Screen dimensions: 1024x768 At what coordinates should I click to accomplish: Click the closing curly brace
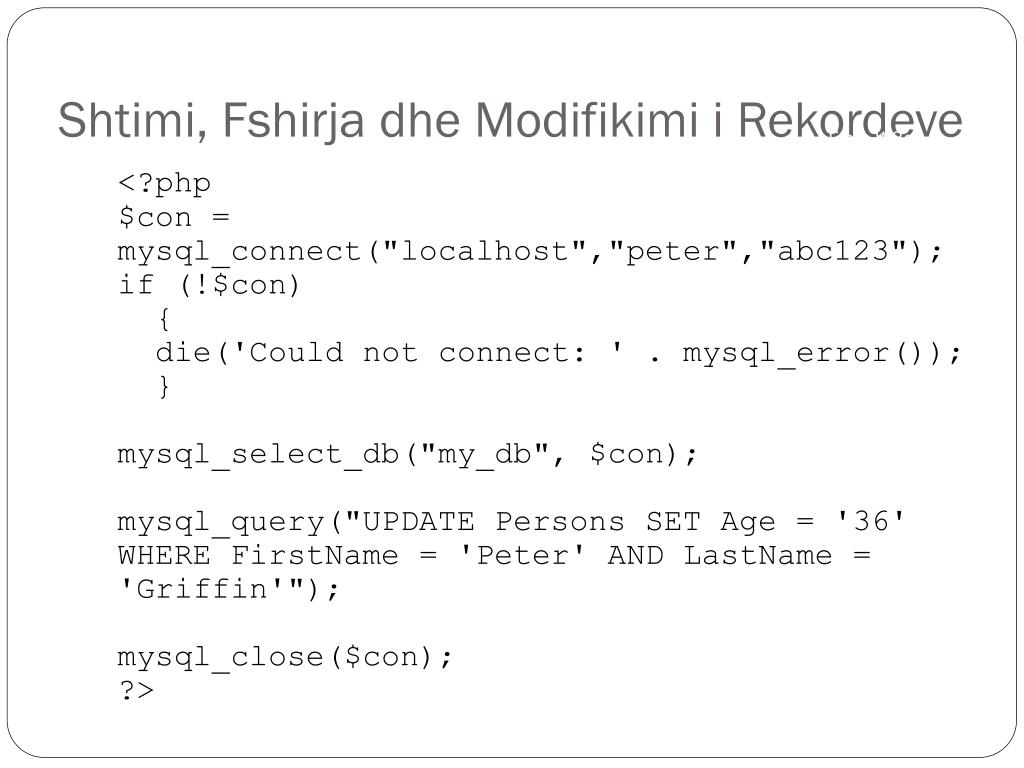[164, 387]
